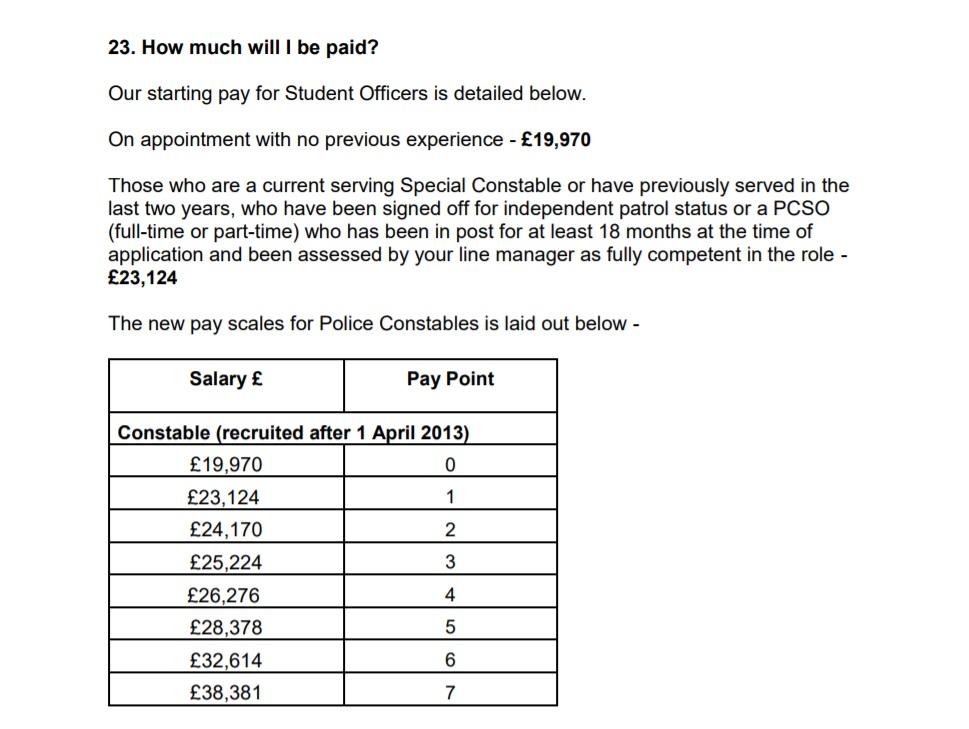The height and width of the screenshot is (729, 969).
Task: Click the "Our starting pay for Student Officers" sentence
Action: [x=347, y=94]
